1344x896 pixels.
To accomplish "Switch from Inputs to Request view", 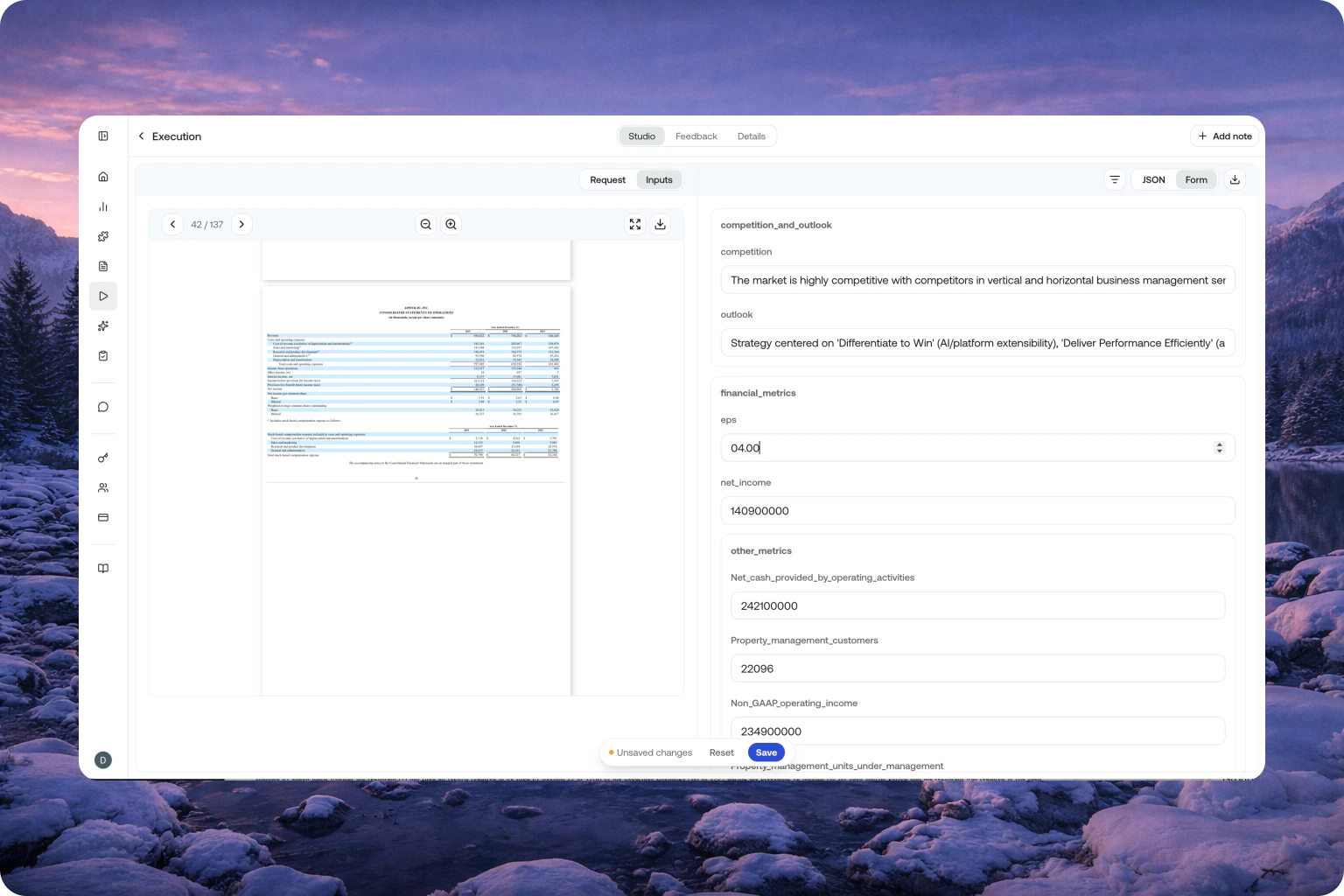I will point(607,179).
